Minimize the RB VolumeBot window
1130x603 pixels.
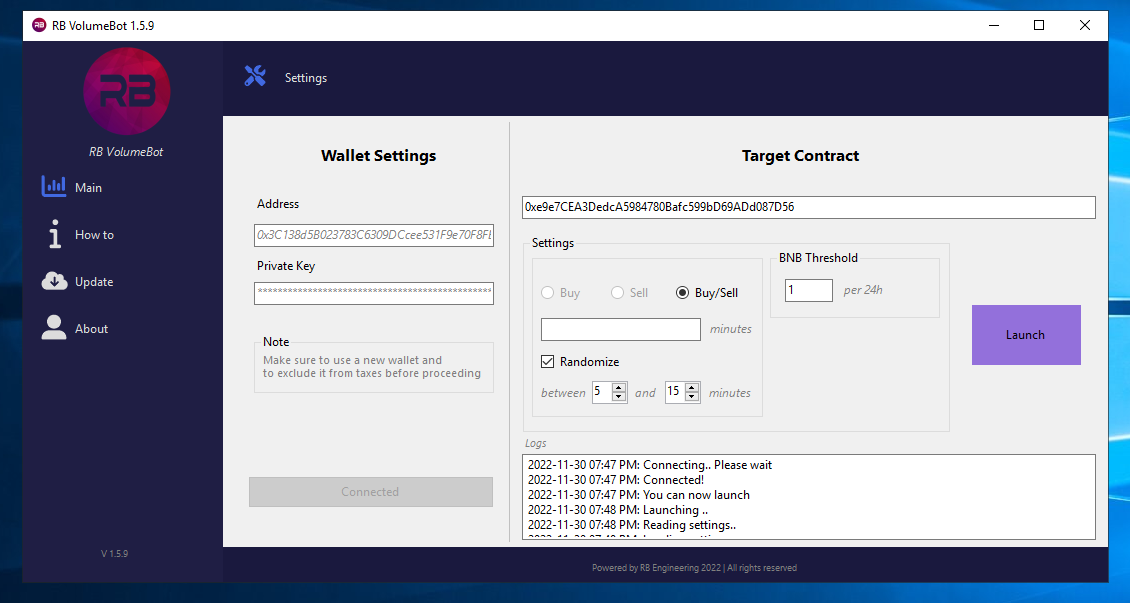994,25
